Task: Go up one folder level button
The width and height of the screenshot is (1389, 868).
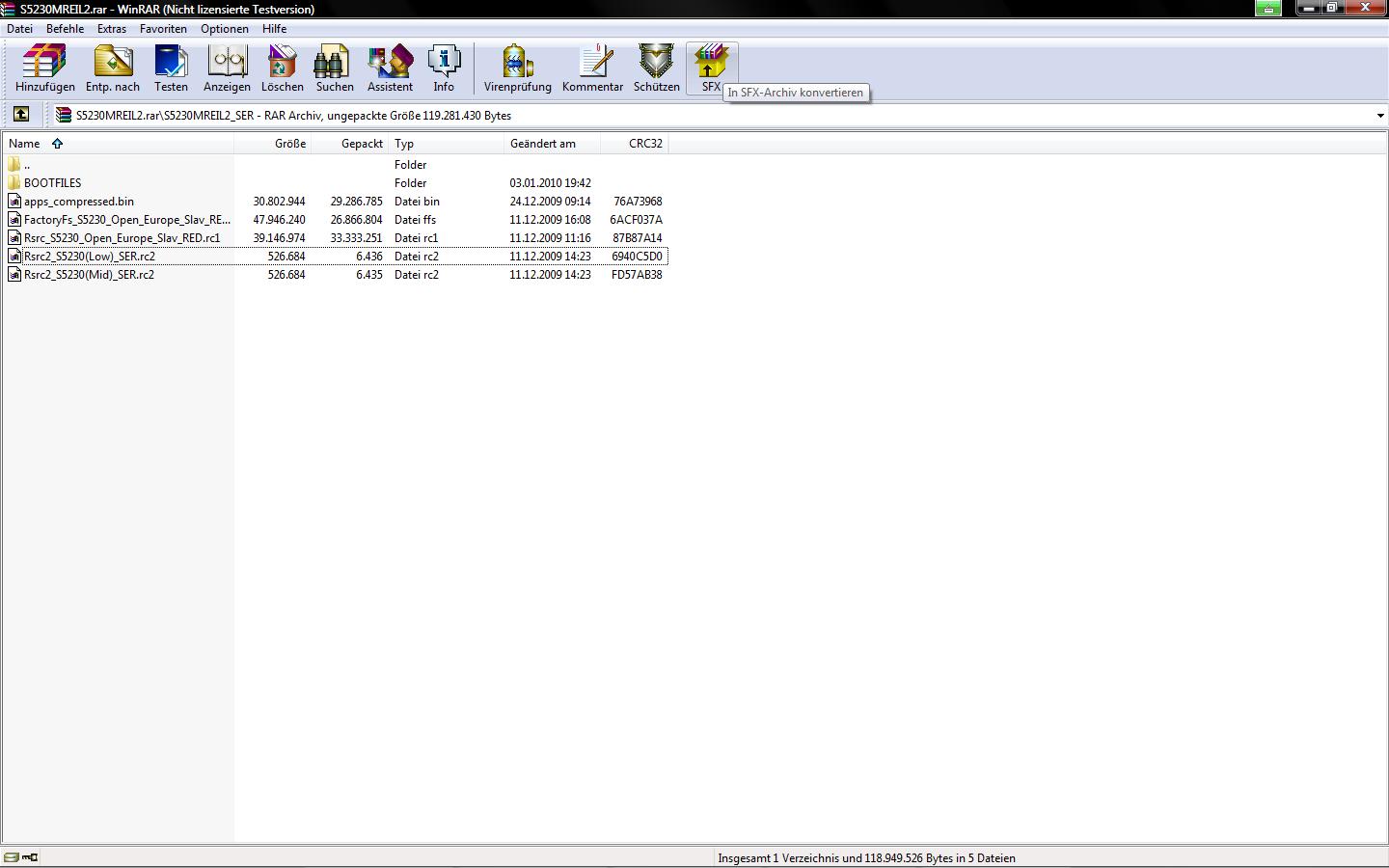Action: tap(20, 115)
